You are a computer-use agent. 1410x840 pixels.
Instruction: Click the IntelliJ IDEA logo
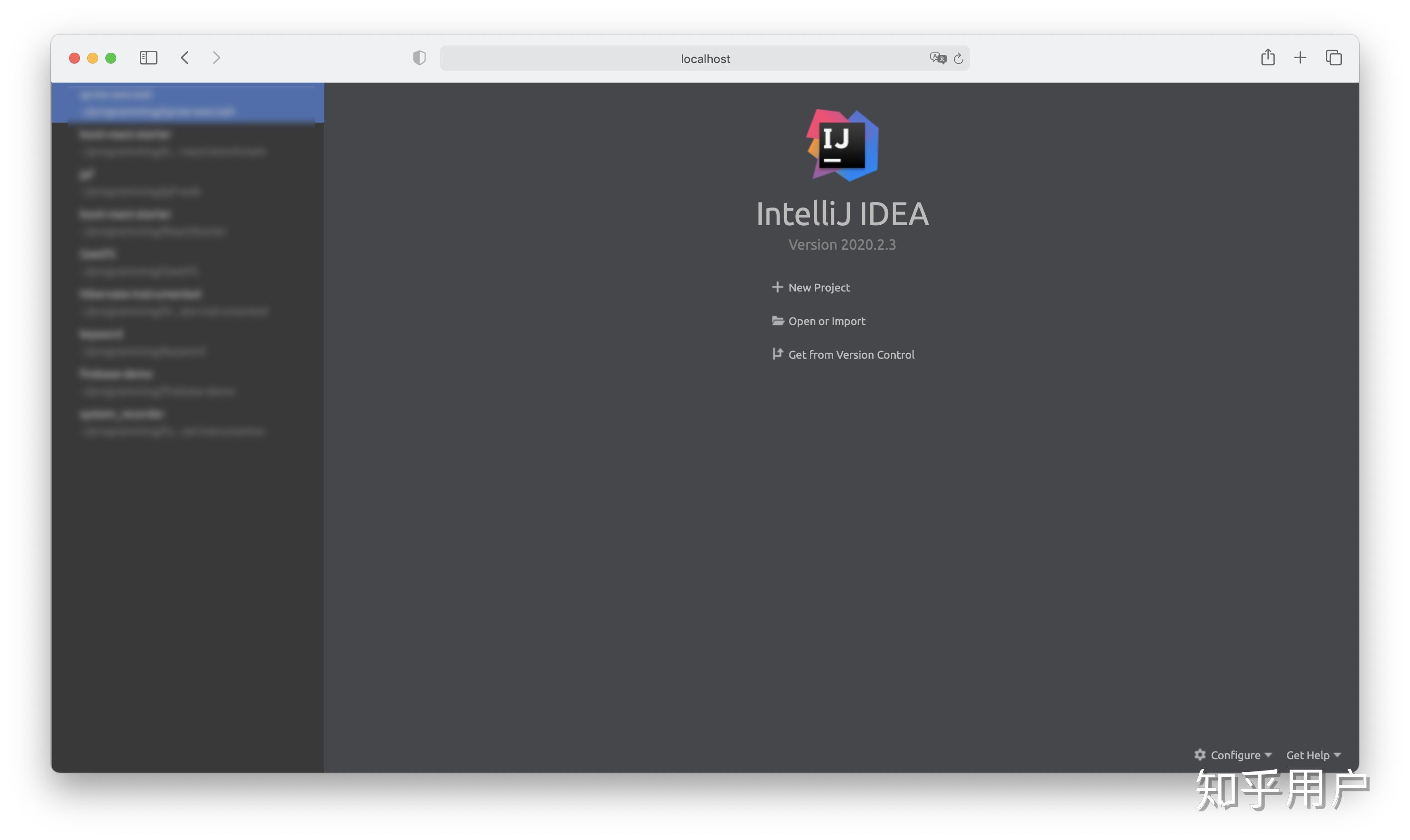(x=842, y=145)
